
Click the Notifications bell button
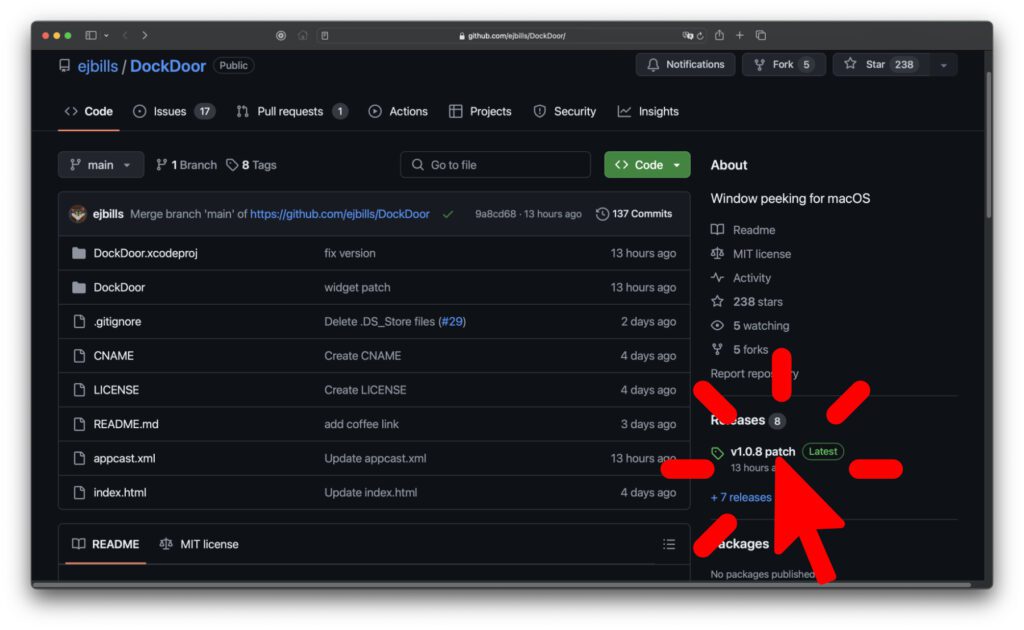click(685, 65)
